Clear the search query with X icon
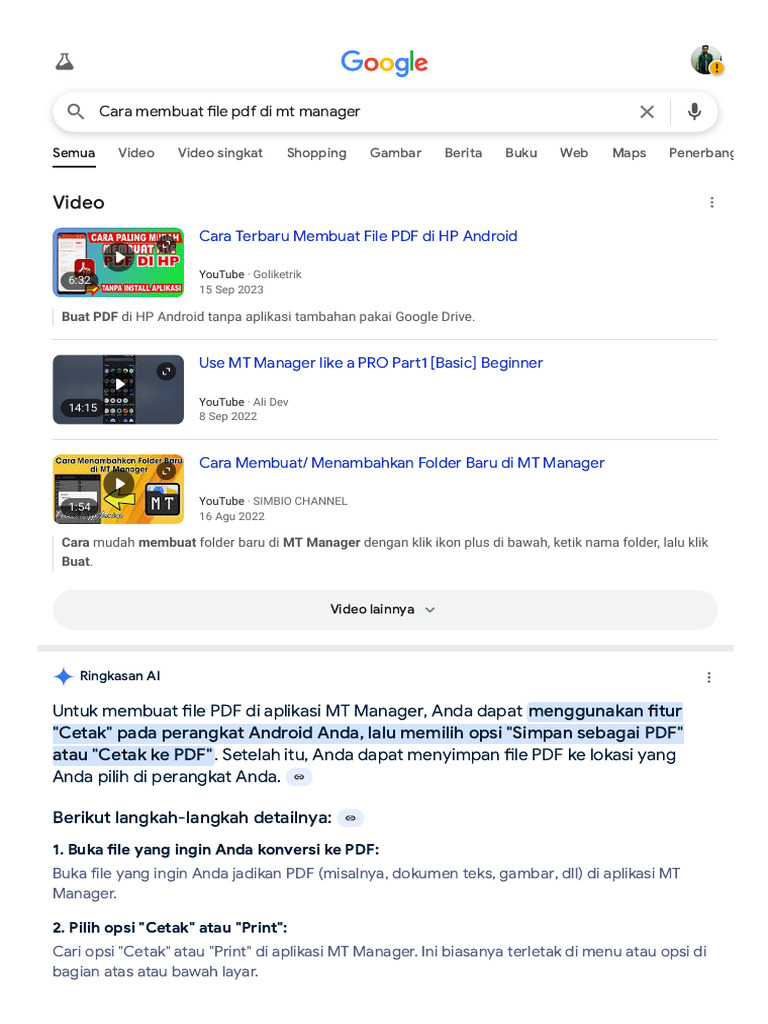 coord(647,112)
